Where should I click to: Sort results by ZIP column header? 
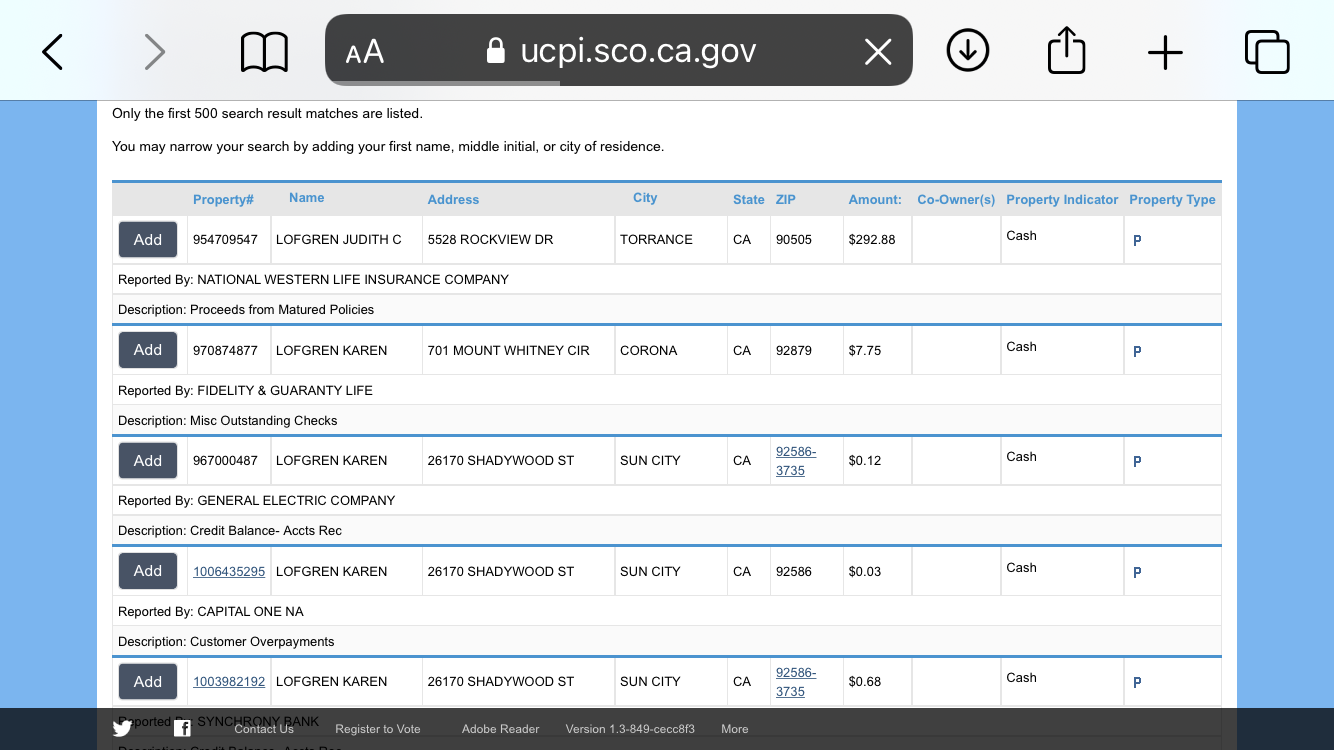[786, 200]
